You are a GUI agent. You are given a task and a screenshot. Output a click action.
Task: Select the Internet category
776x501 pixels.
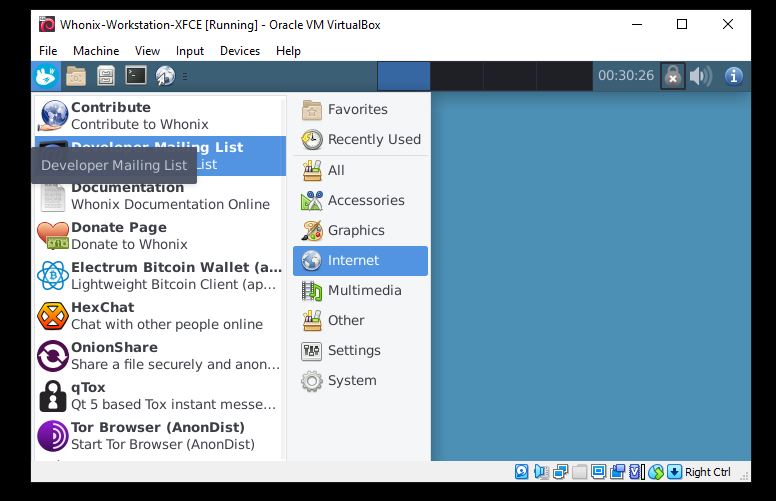360,261
